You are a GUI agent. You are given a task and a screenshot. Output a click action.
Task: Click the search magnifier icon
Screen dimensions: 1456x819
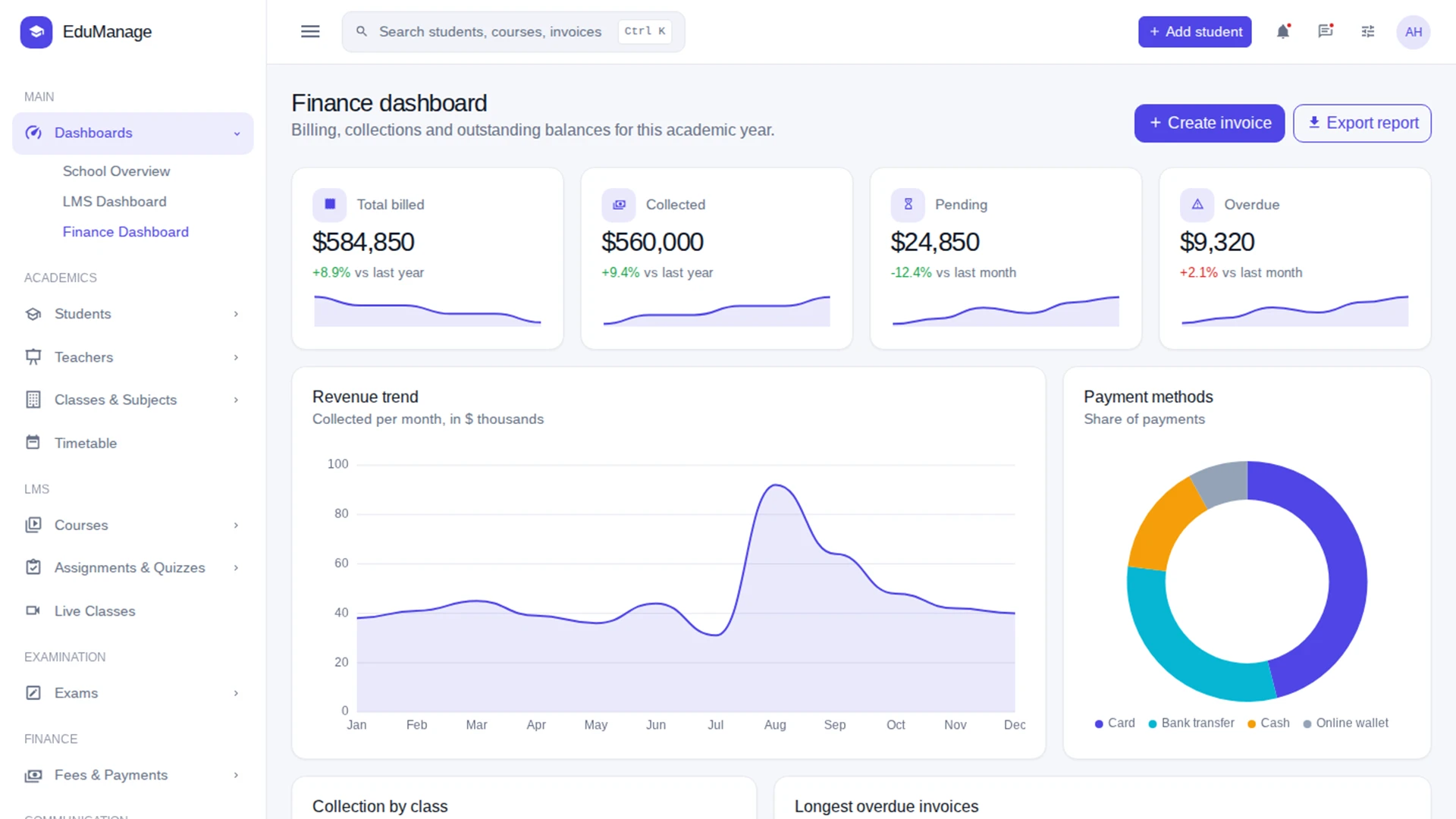click(362, 31)
